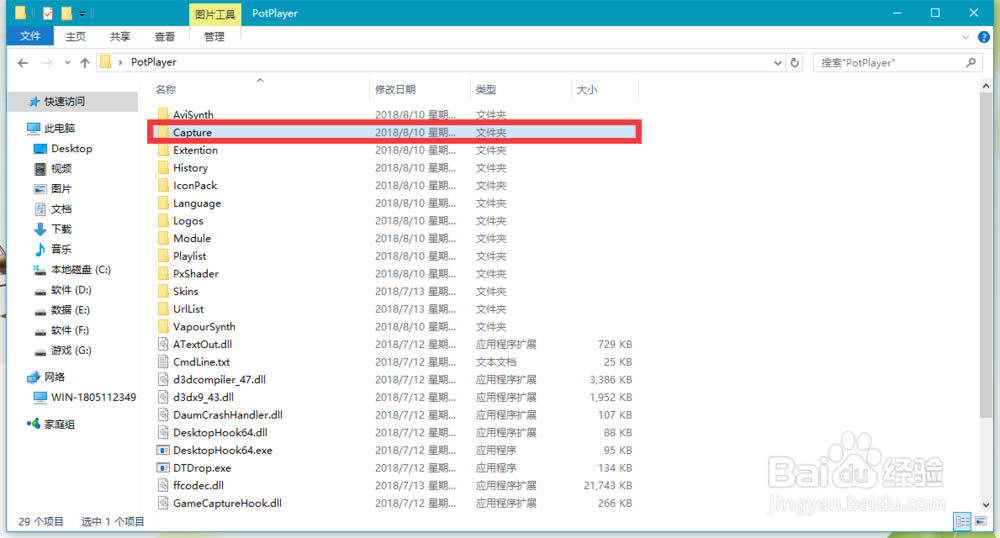Switch to details view layout
The height and width of the screenshot is (538, 1000).
(x=962, y=521)
